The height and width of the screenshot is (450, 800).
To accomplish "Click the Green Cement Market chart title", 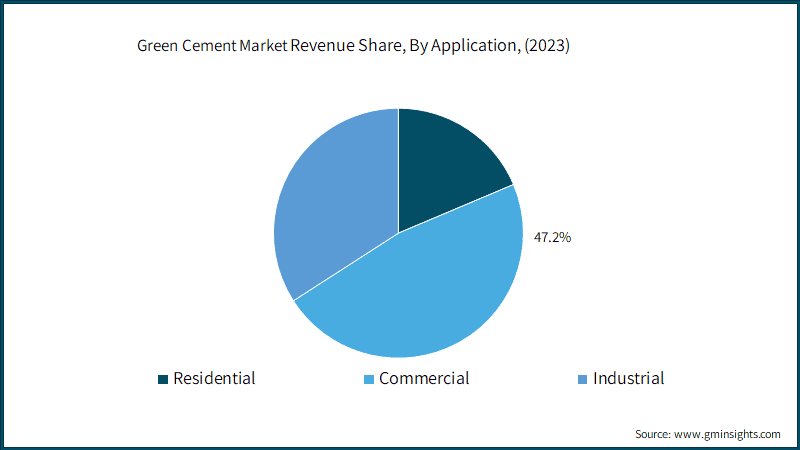I will (x=353, y=46).
